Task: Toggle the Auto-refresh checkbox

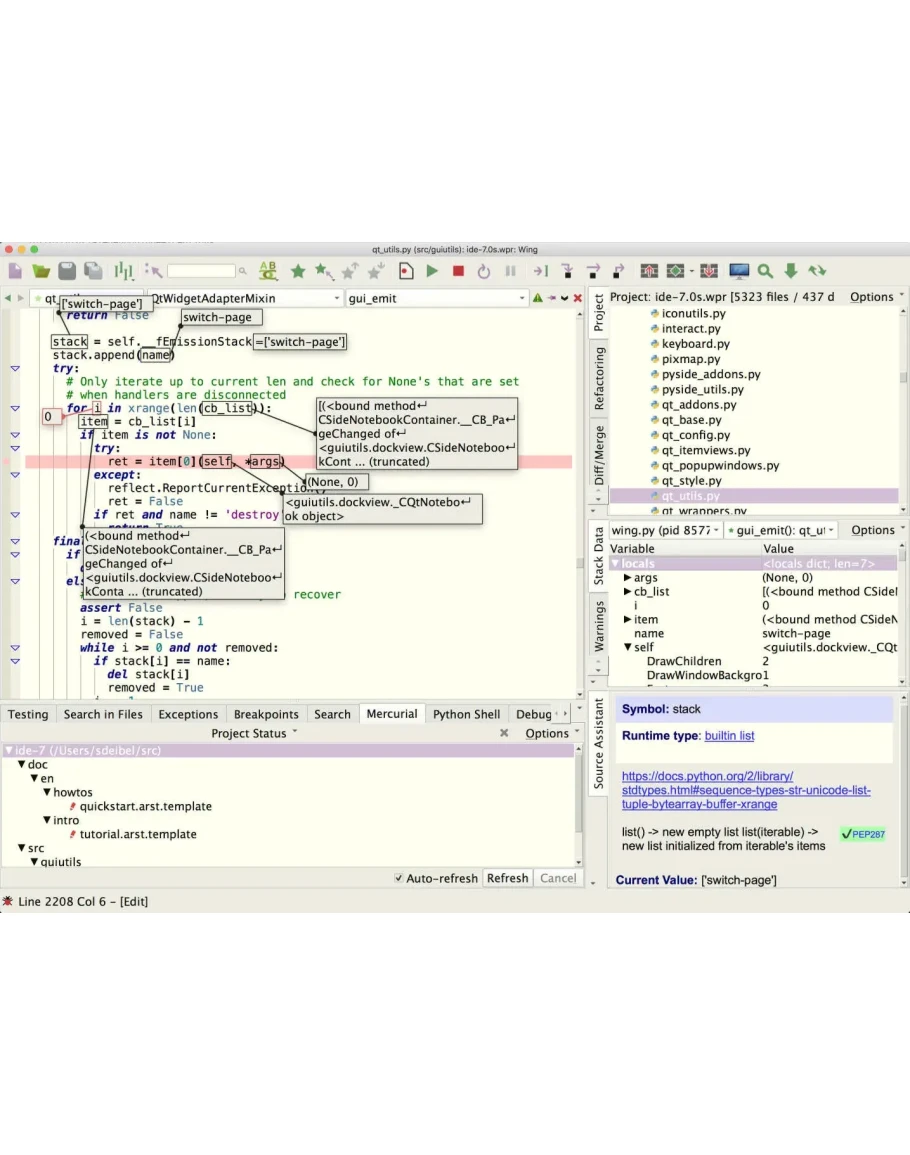Action: tap(399, 878)
